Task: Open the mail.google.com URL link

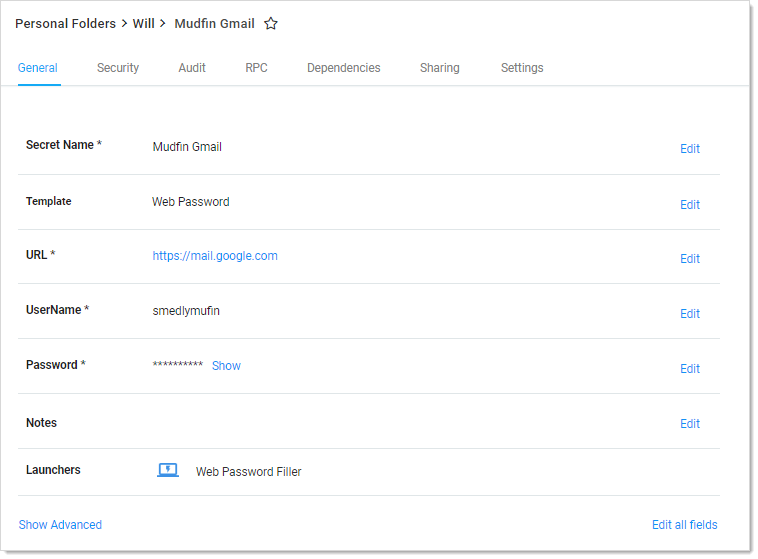Action: coord(215,256)
